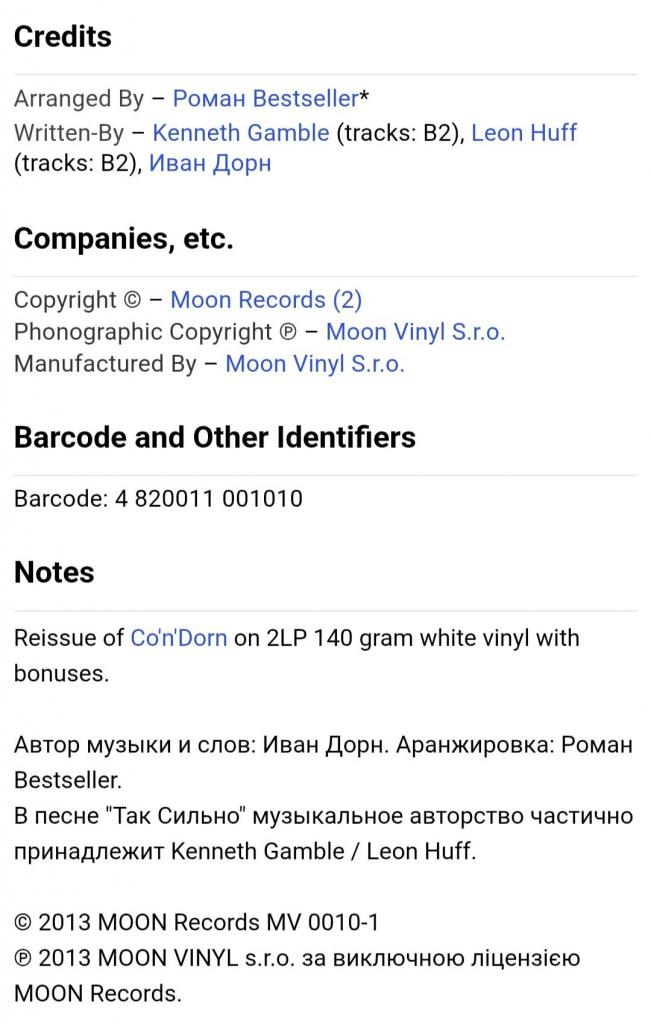This screenshot has width=651, height=1024.
Task: Click the barcode number 4 820011 001010
Action: pyautogui.click(x=203, y=498)
